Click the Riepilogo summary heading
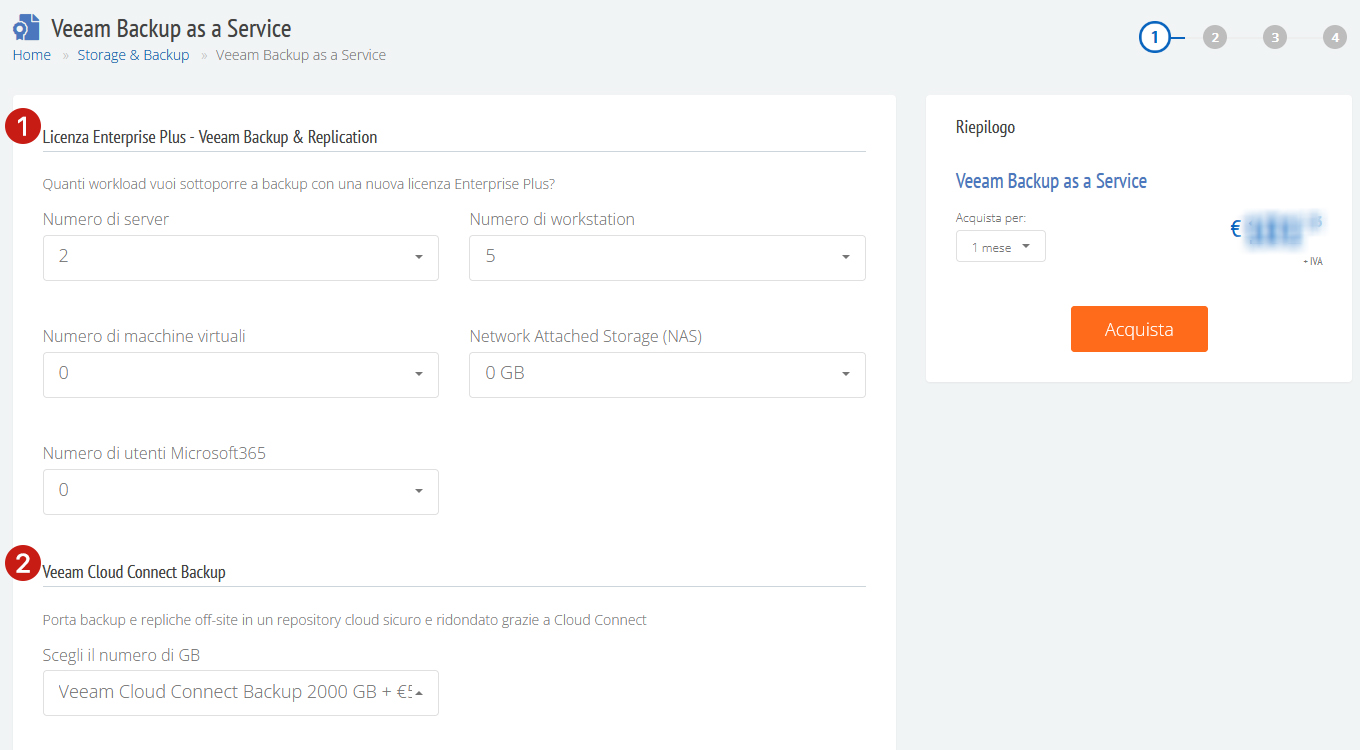Image resolution: width=1360 pixels, height=750 pixels. (x=985, y=127)
